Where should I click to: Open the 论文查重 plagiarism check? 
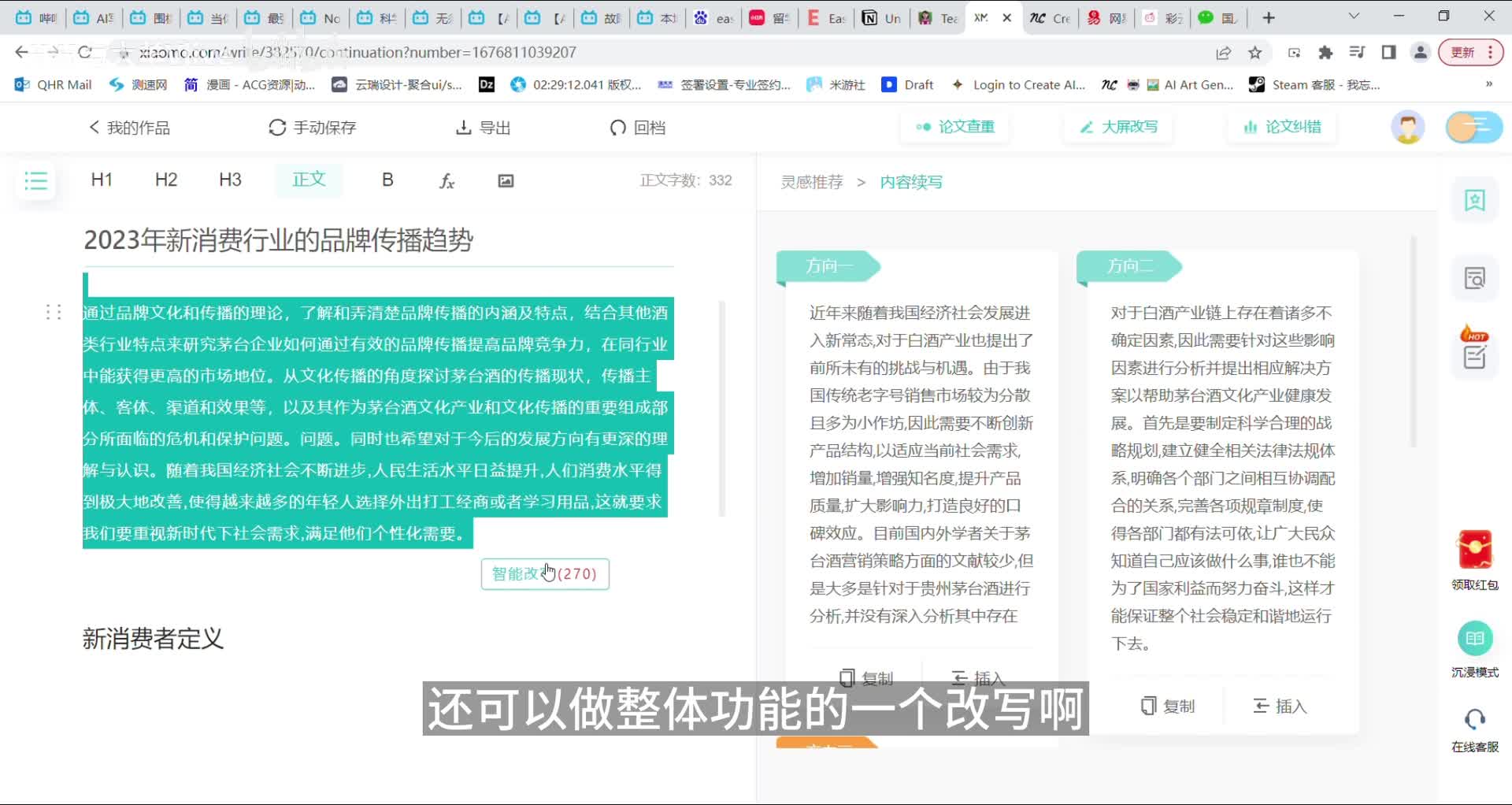pos(955,127)
